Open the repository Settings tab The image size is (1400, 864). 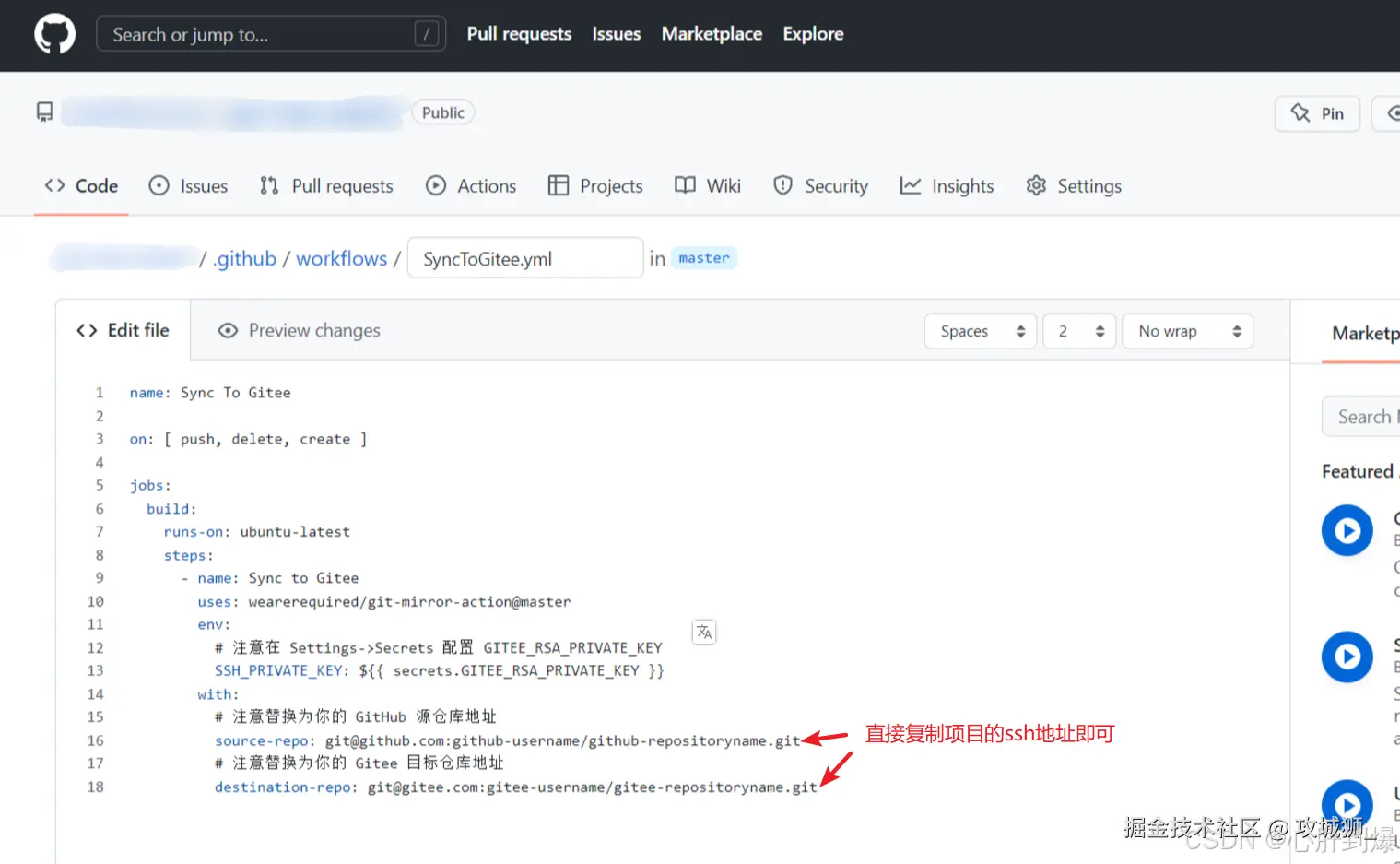tap(1074, 186)
